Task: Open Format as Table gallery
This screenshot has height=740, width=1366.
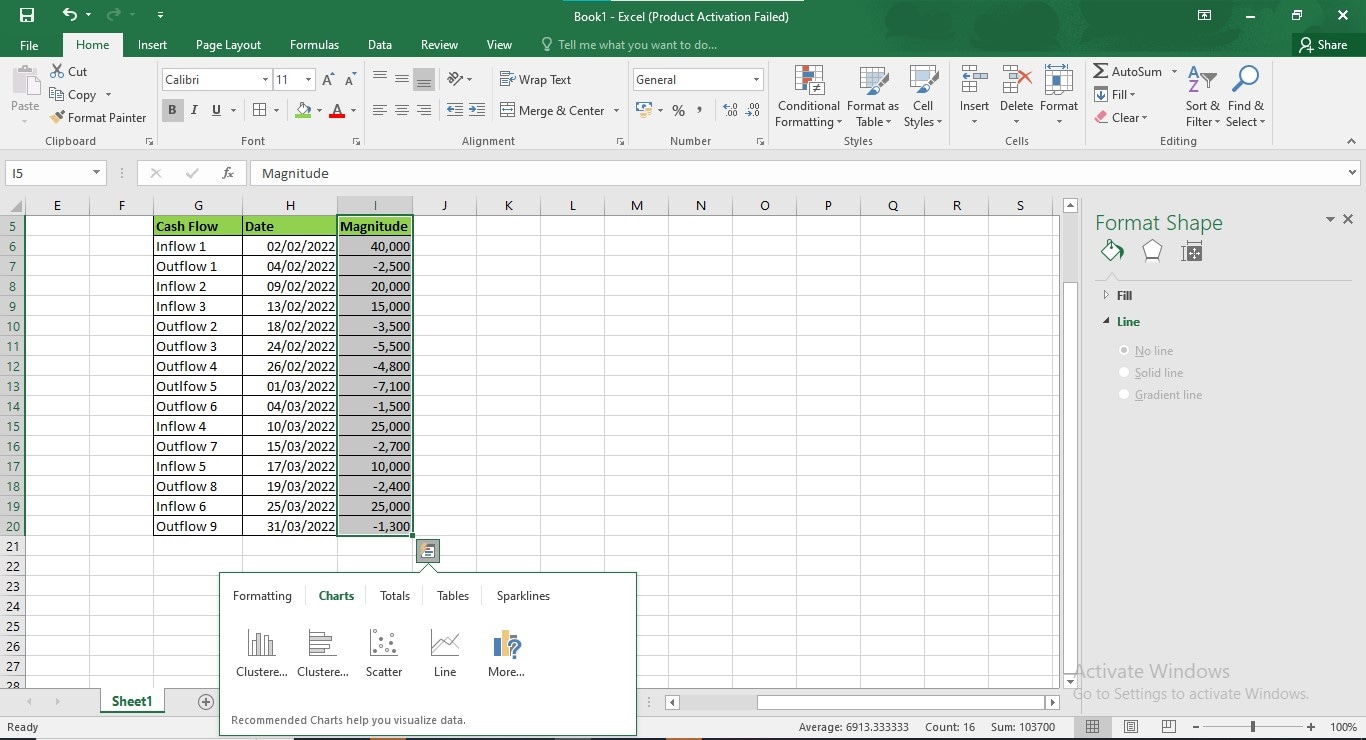Action: 873,97
